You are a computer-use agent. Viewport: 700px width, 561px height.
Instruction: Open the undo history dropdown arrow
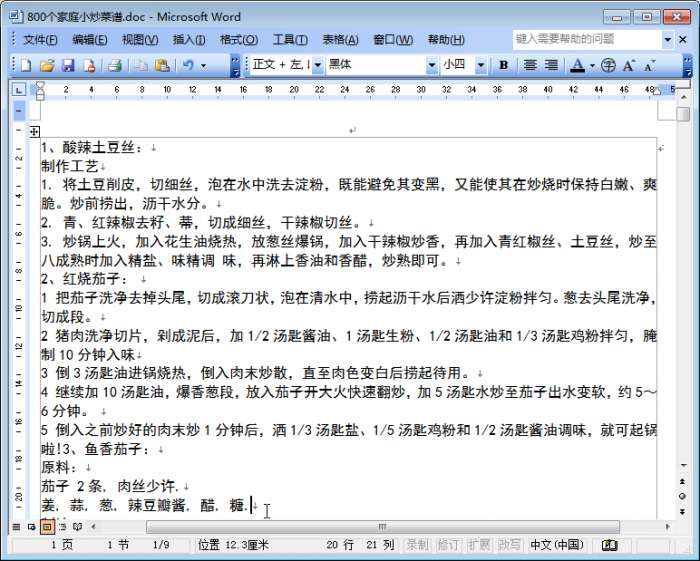[204, 66]
